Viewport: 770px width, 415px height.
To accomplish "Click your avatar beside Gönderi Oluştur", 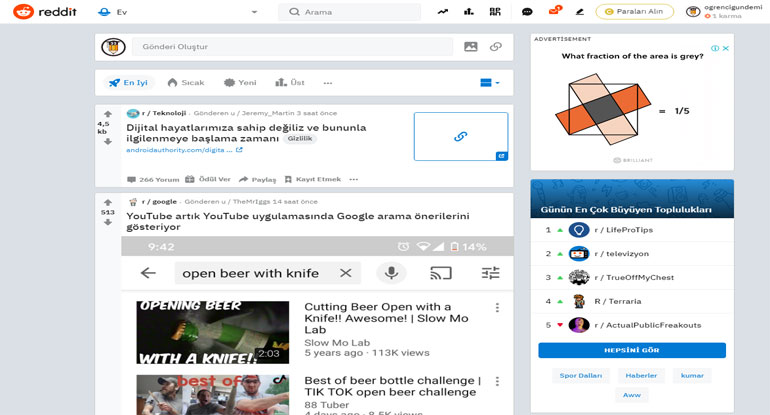I will (113, 47).
